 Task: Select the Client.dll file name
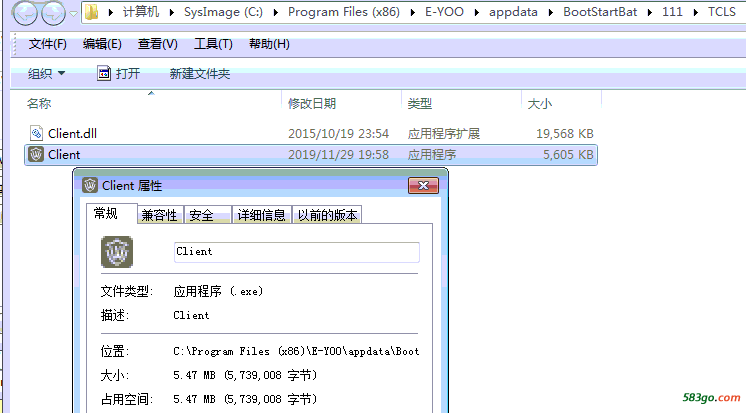72,134
